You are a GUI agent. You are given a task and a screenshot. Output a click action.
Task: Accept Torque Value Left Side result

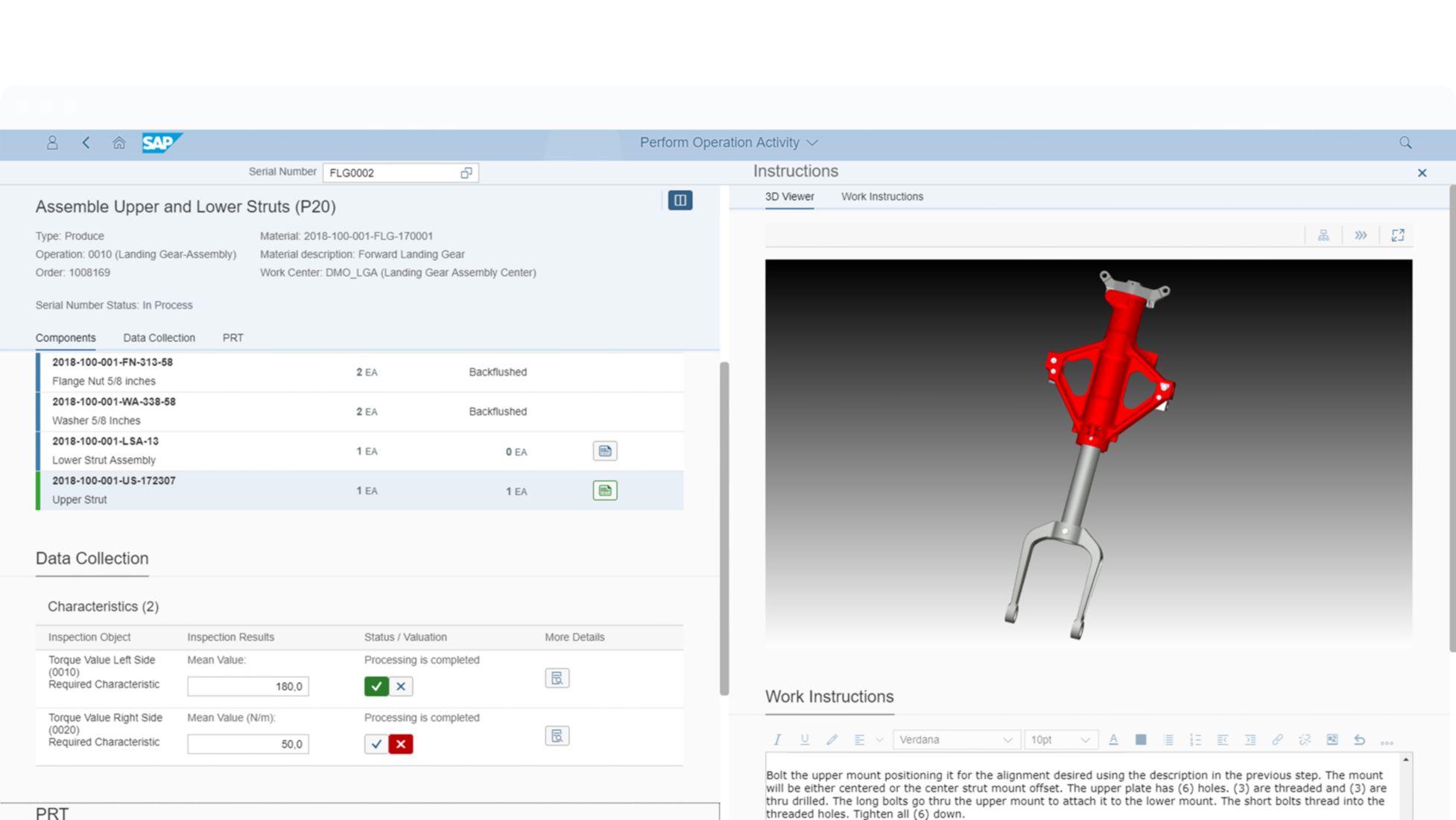[376, 686]
